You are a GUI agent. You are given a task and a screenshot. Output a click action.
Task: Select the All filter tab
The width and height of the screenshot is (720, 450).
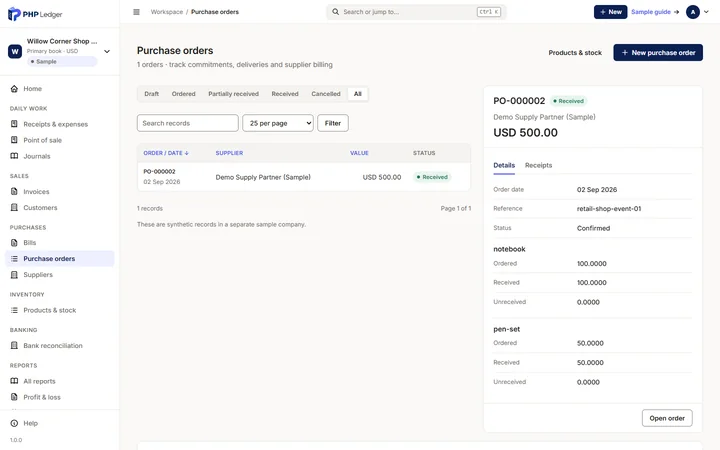click(358, 94)
